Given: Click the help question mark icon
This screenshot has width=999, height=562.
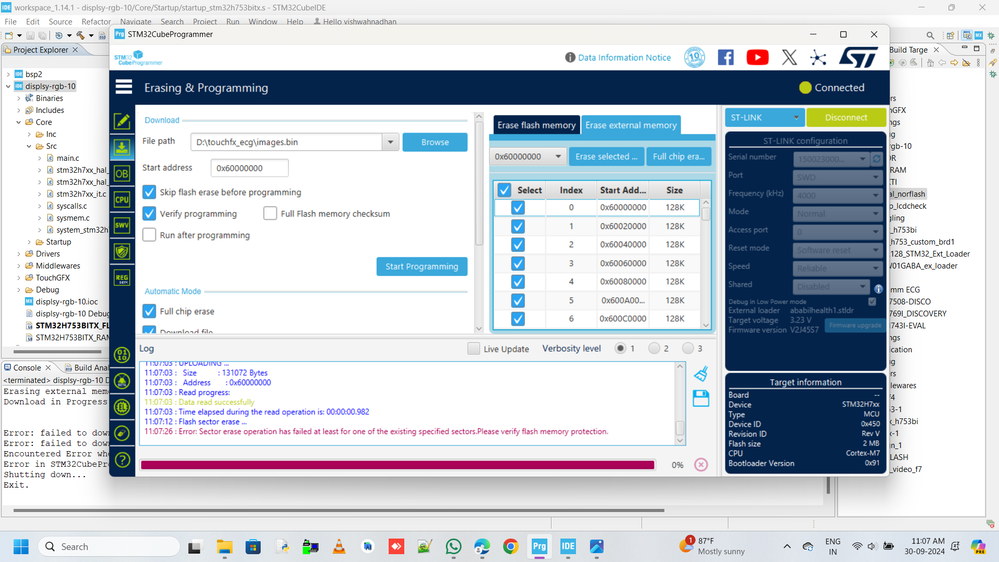Looking at the screenshot, I should coord(123,459).
